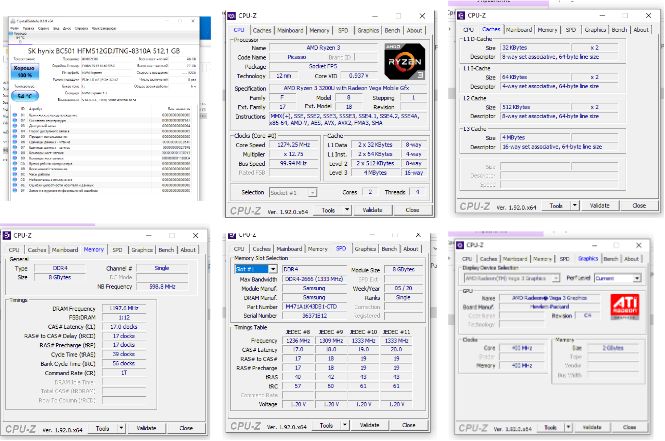665x441 pixels.
Task: Click the ATI Radeon logo in Graphics window
Action: pyautogui.click(x=625, y=307)
